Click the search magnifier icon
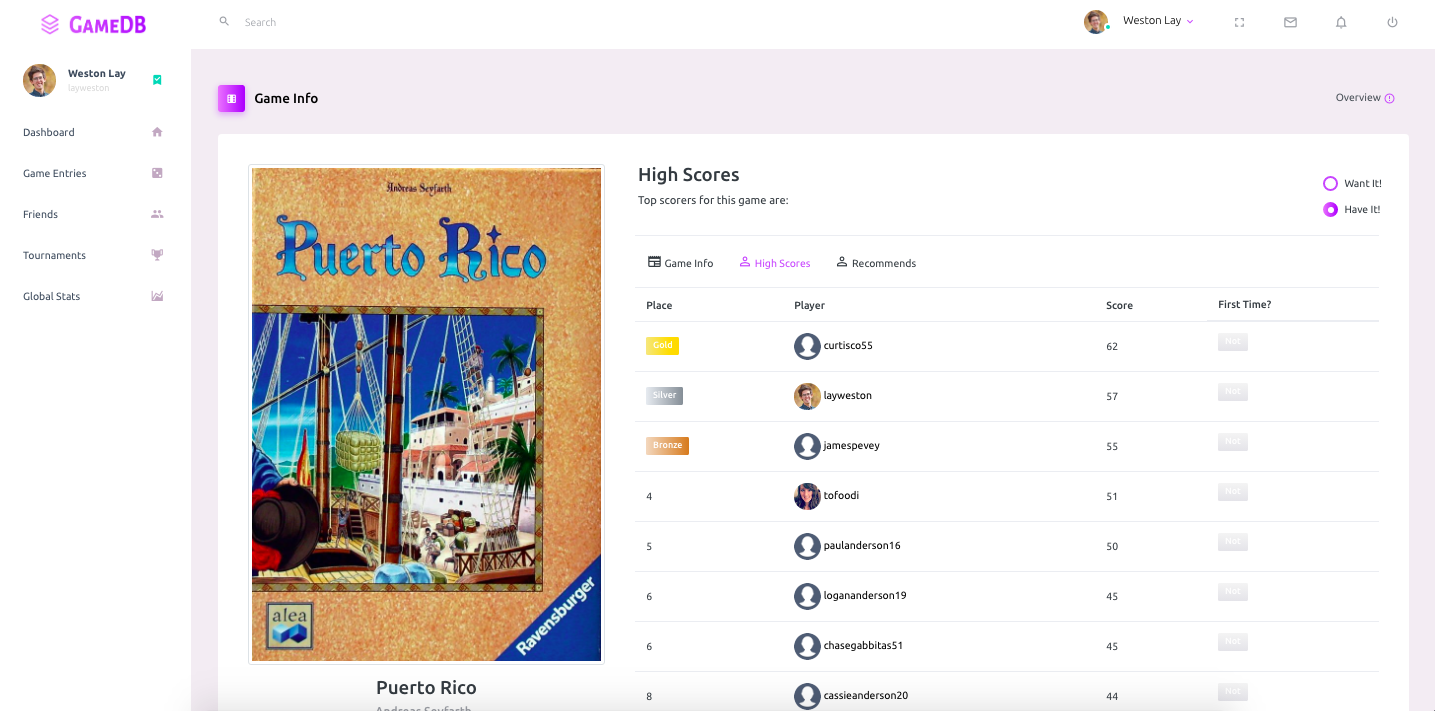This screenshot has width=1435, height=711. pyautogui.click(x=224, y=21)
